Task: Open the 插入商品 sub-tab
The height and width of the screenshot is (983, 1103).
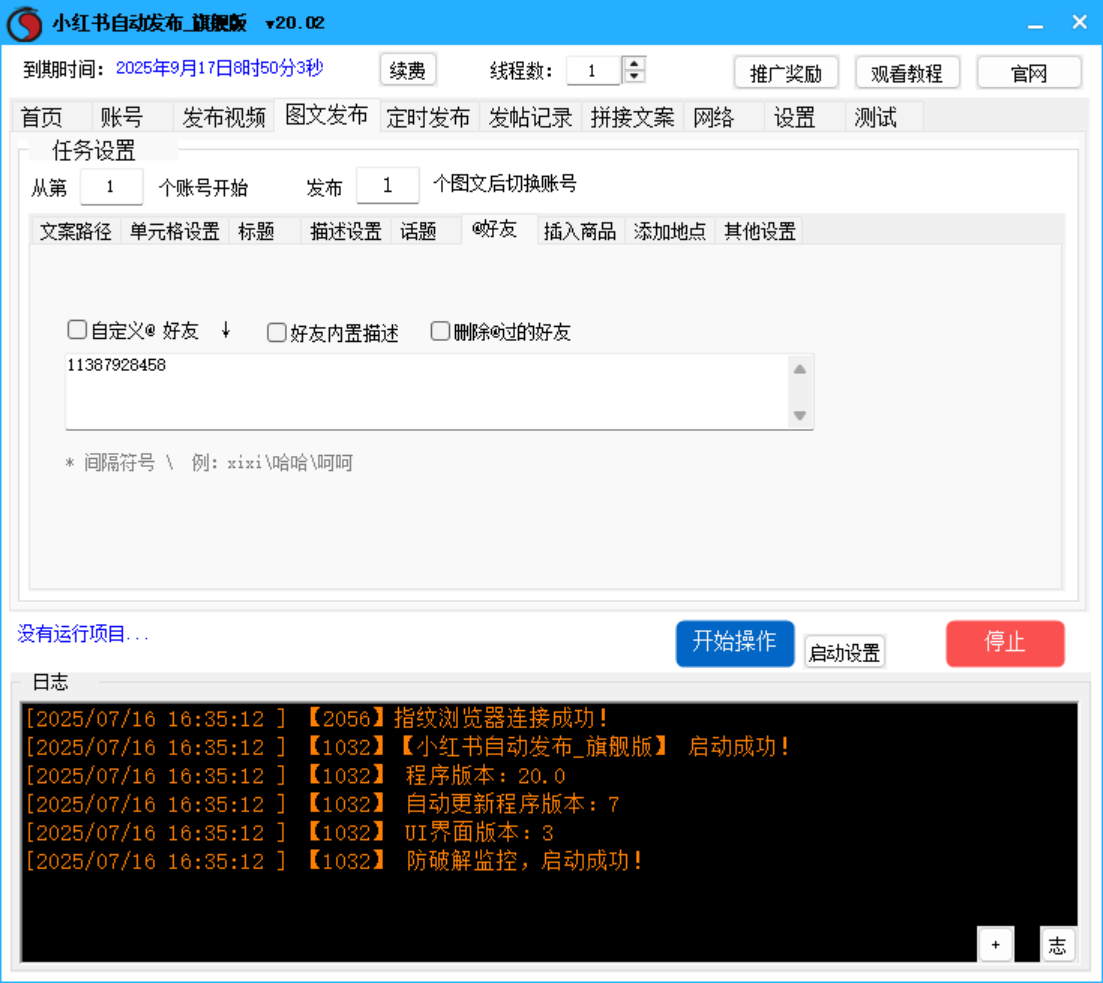Action: (580, 231)
